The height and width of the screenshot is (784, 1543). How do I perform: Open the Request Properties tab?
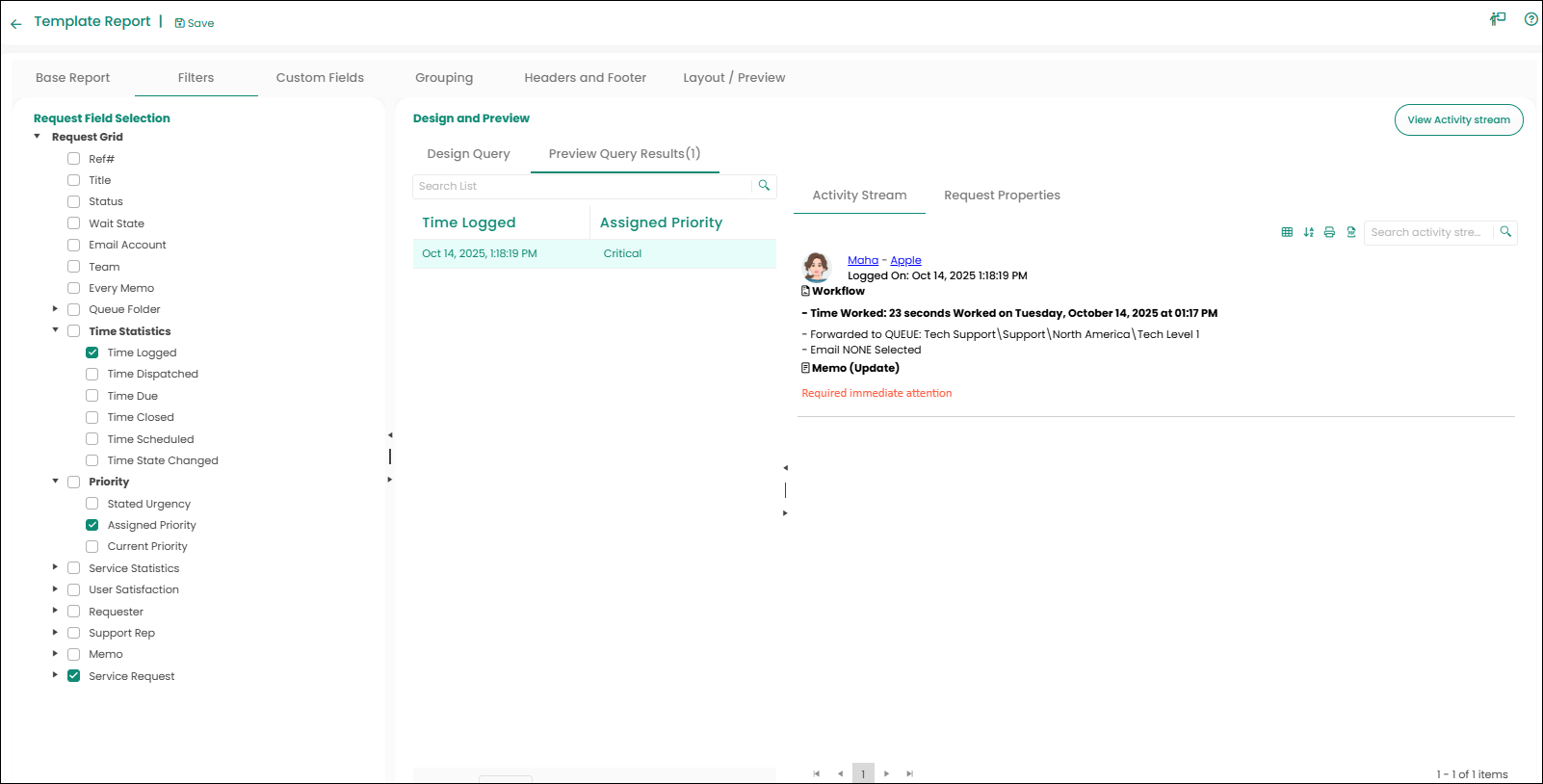pos(1002,196)
